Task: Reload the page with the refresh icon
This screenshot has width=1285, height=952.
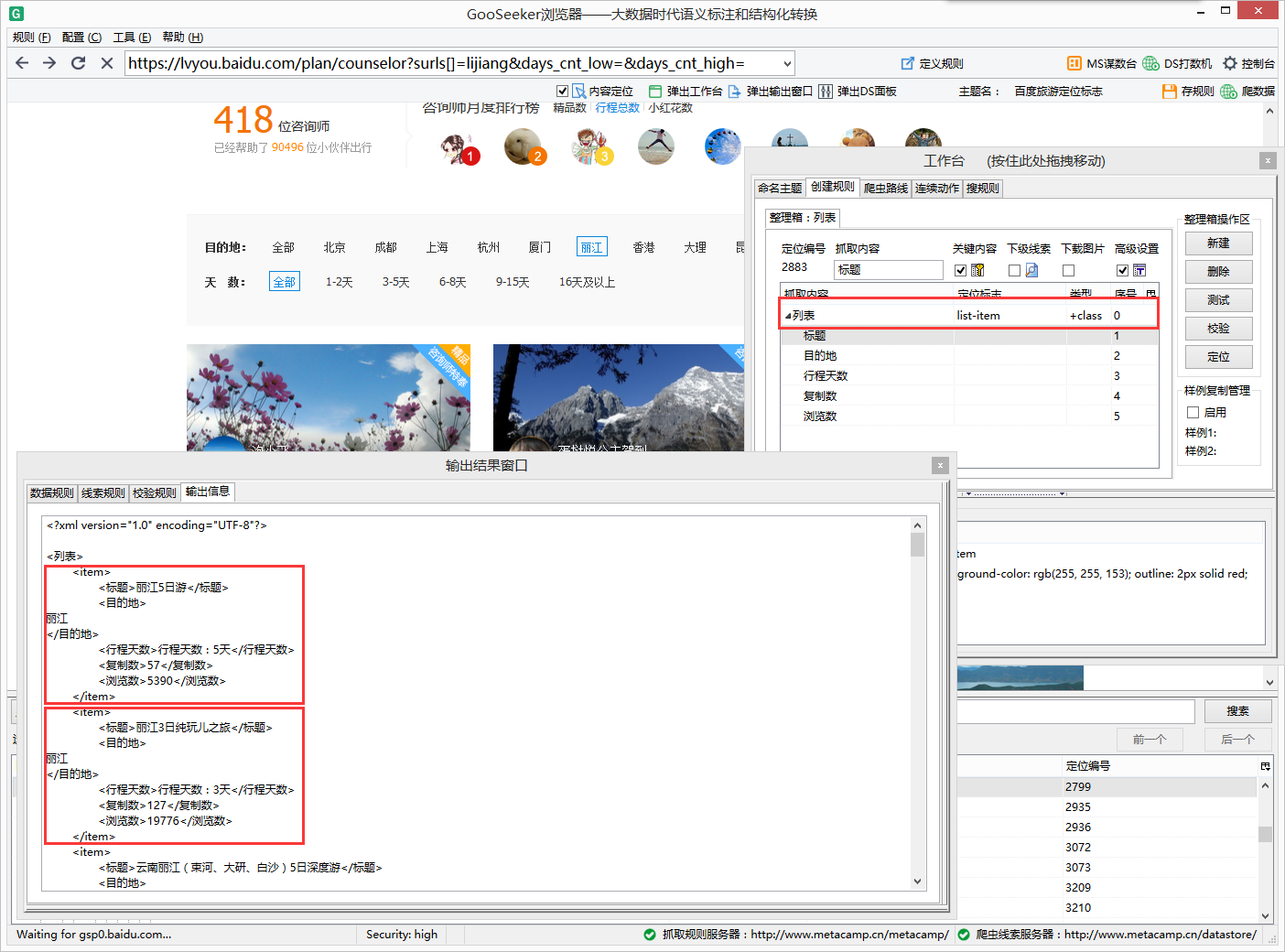Action: pos(79,63)
